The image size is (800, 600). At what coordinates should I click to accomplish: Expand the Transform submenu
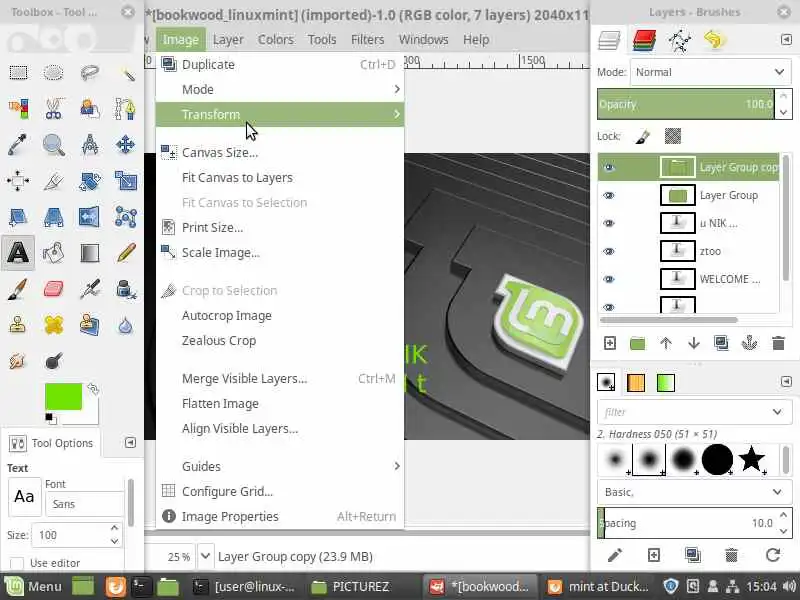click(280, 114)
